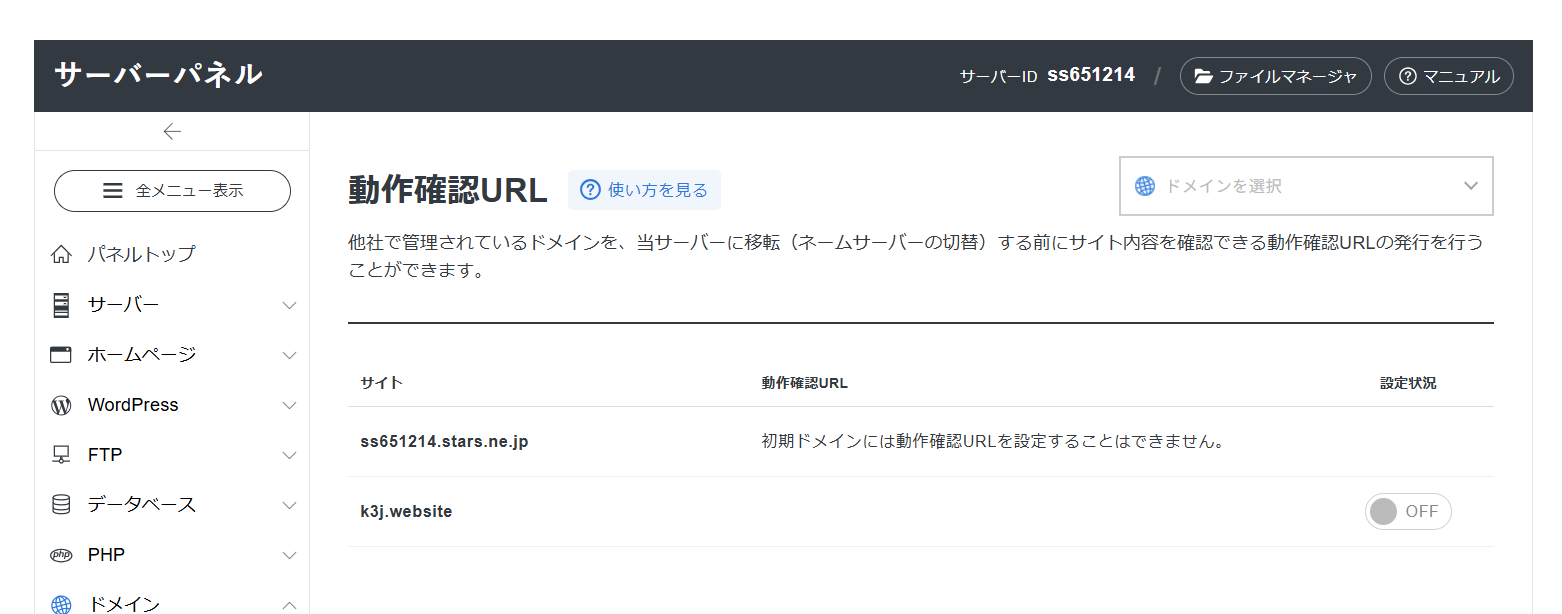Select データベース in sidebar menu
The height and width of the screenshot is (614, 1562).
point(142,505)
